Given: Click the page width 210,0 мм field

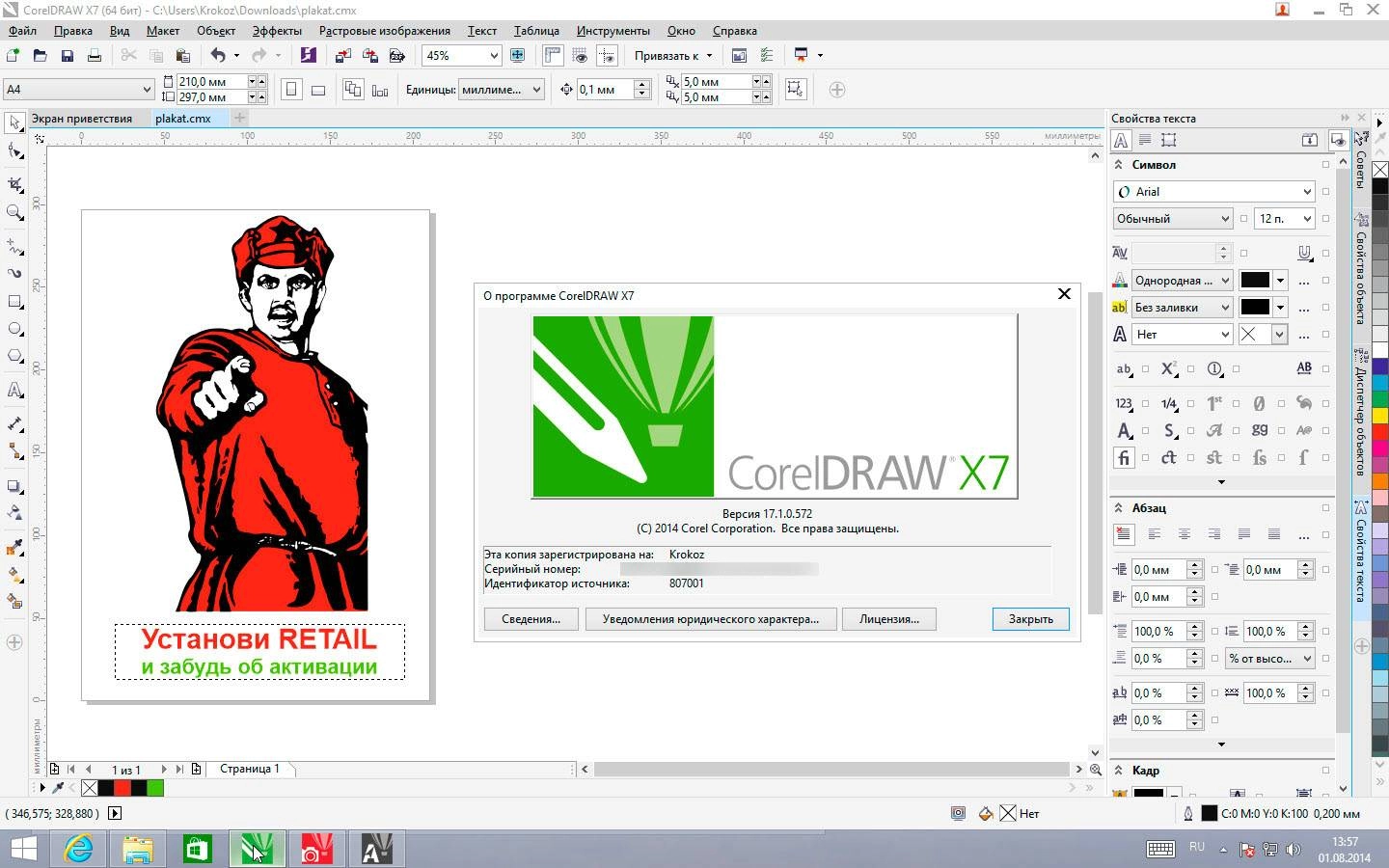Looking at the screenshot, I should [212, 82].
